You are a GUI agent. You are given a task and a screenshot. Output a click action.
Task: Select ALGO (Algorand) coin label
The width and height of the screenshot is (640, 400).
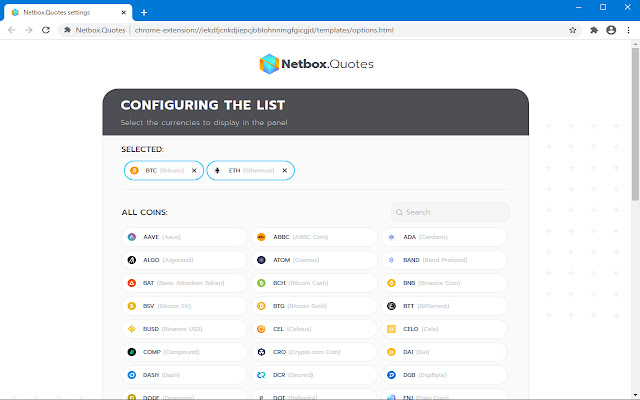168,260
